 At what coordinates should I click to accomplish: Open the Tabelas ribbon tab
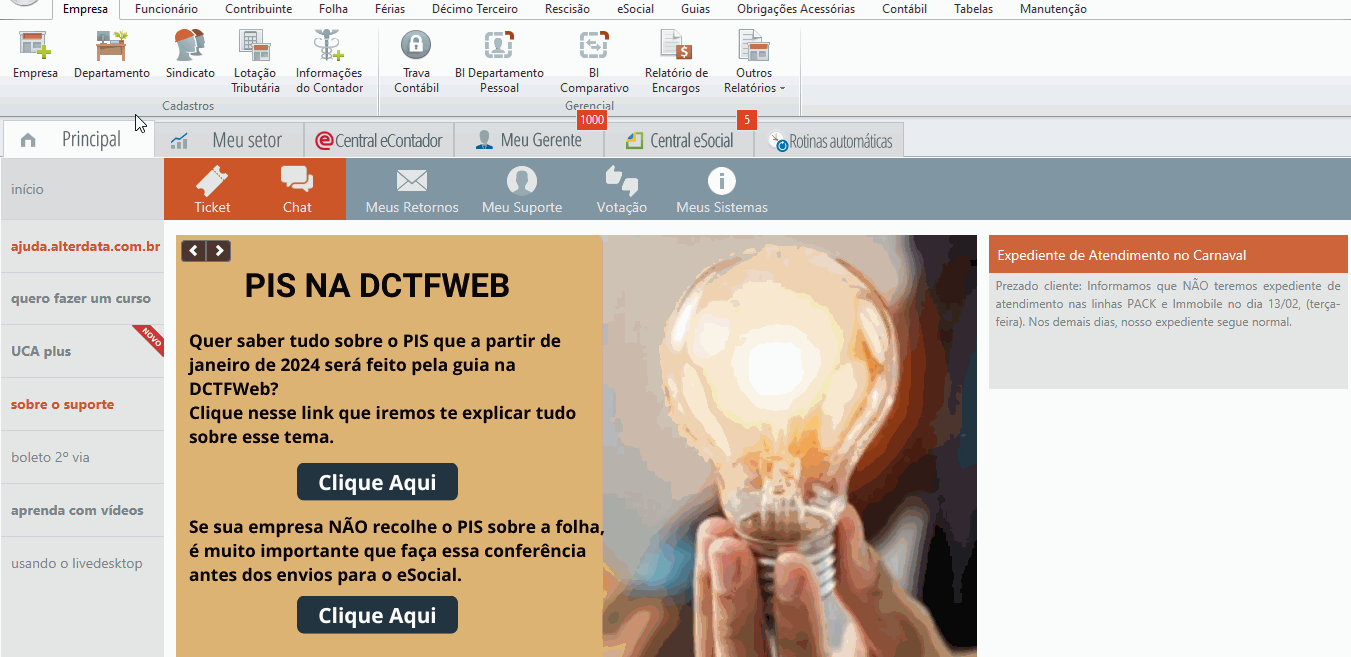tap(973, 9)
